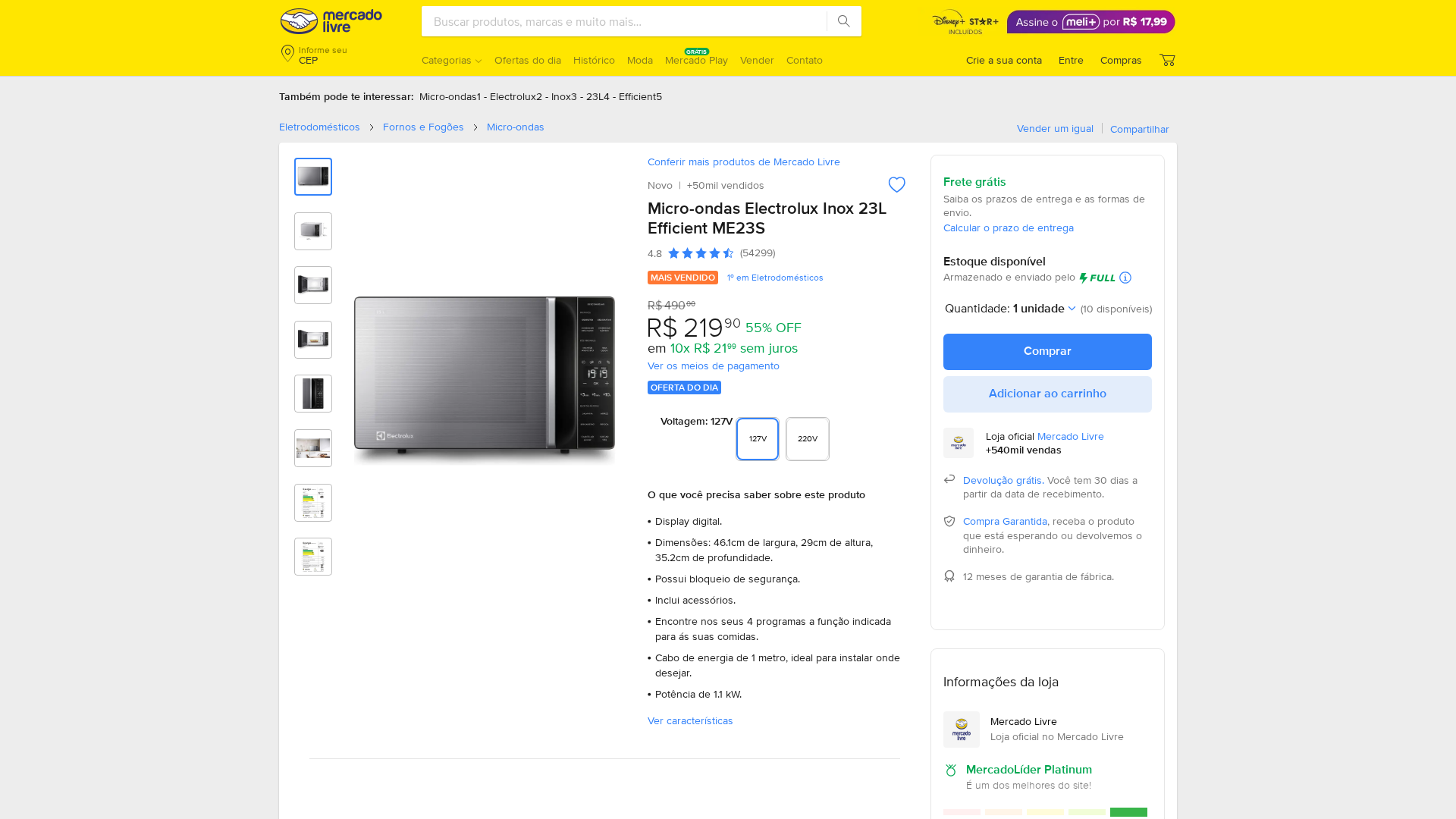The height and width of the screenshot is (819, 1456).
Task: Click Ver características link
Action: 690,721
